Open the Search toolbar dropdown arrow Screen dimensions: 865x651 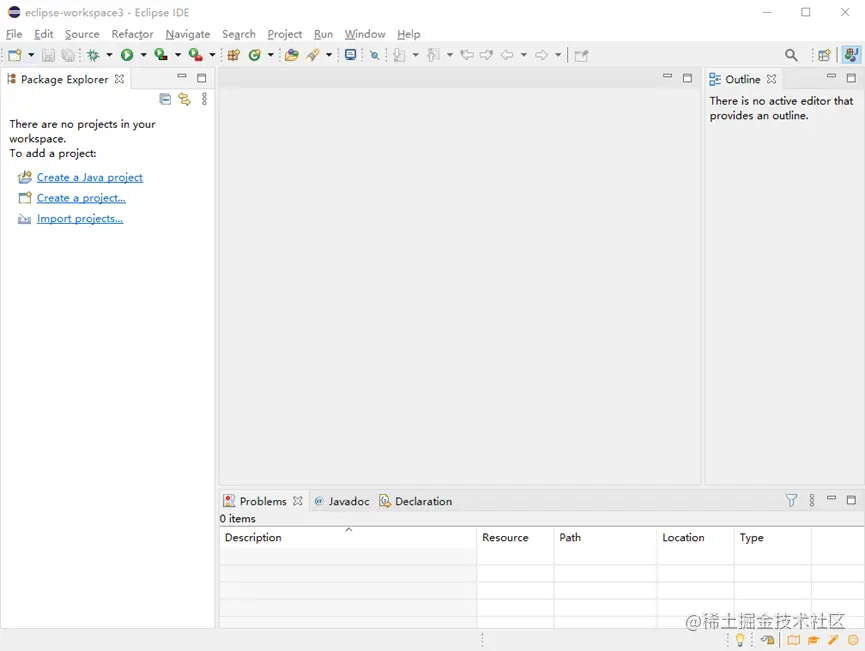click(x=329, y=55)
